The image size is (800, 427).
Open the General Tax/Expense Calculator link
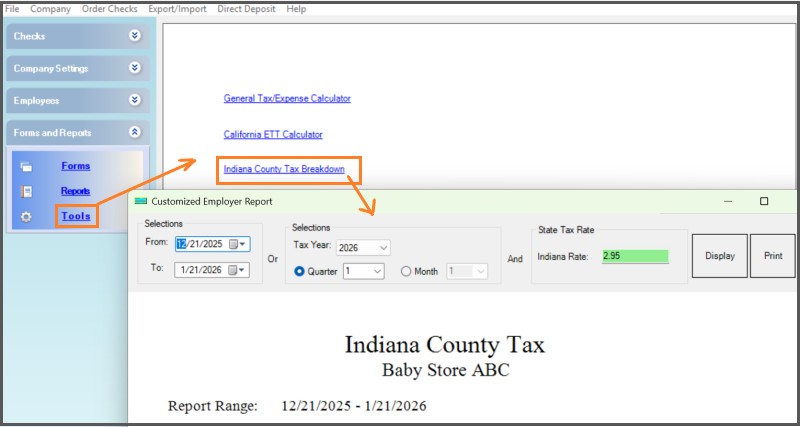(287, 98)
